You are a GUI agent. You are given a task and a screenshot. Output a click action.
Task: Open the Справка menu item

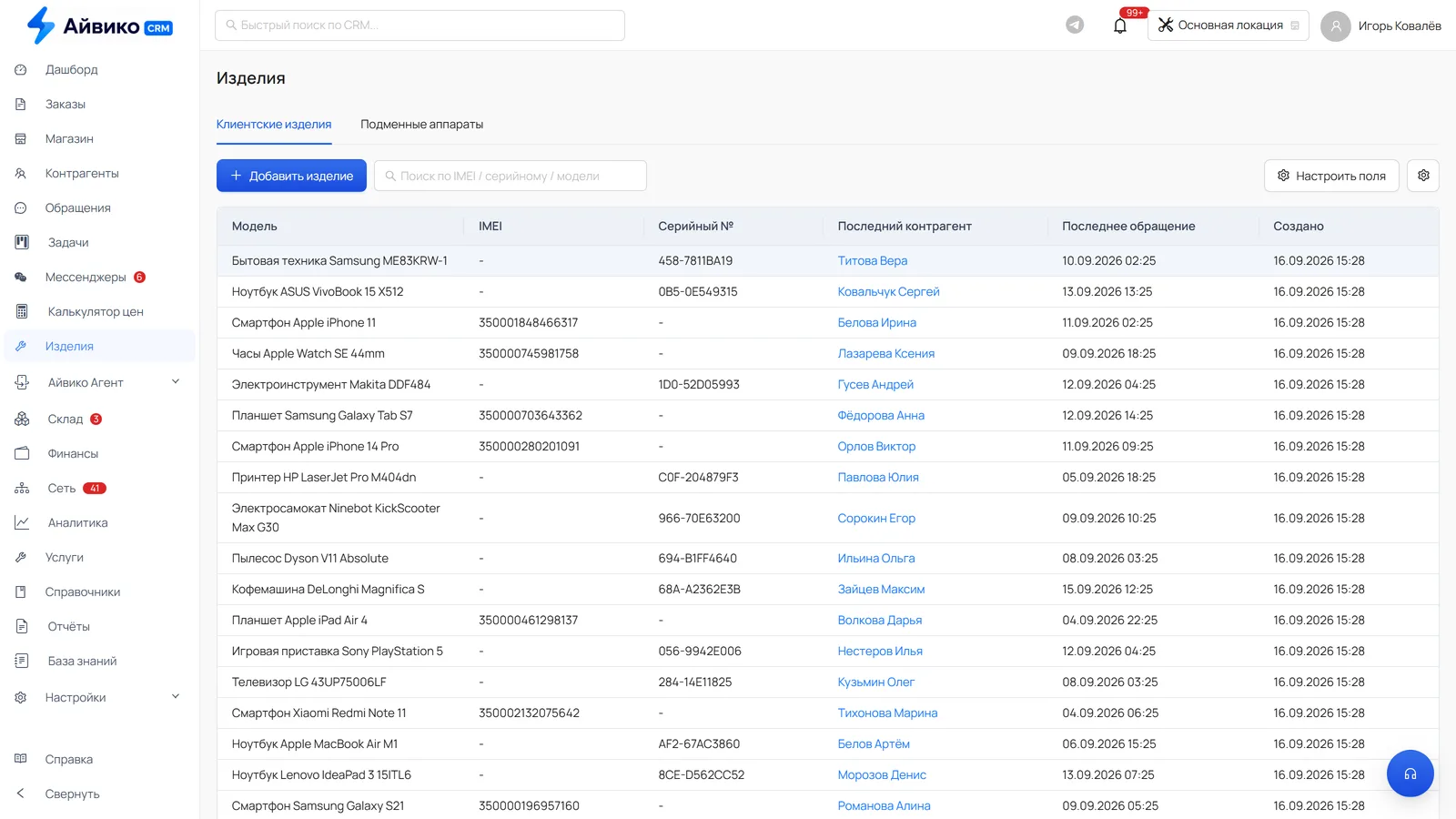click(69, 760)
